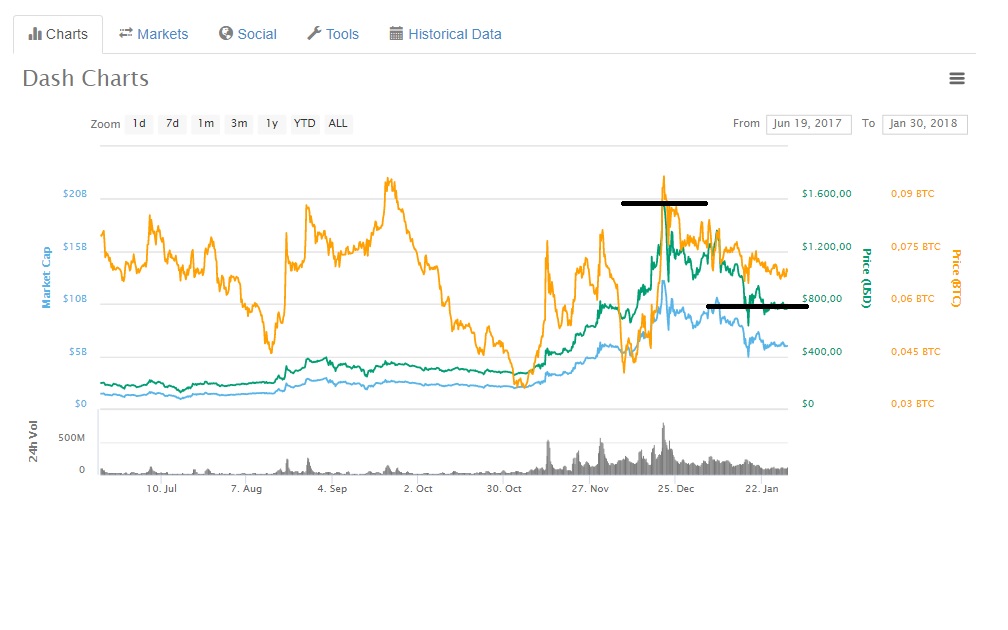Image resolution: width=1008 pixels, height=630 pixels.
Task: Select the Charts tab
Action: coord(58,34)
